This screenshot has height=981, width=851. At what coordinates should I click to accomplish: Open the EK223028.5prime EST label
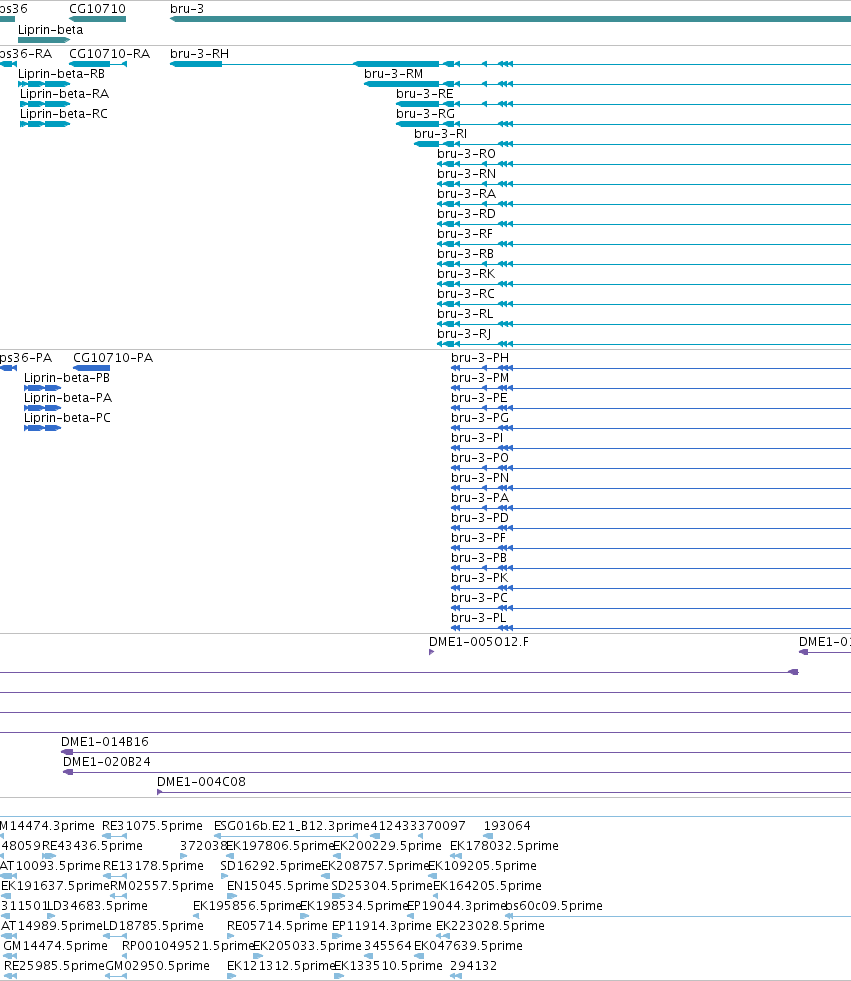click(490, 926)
